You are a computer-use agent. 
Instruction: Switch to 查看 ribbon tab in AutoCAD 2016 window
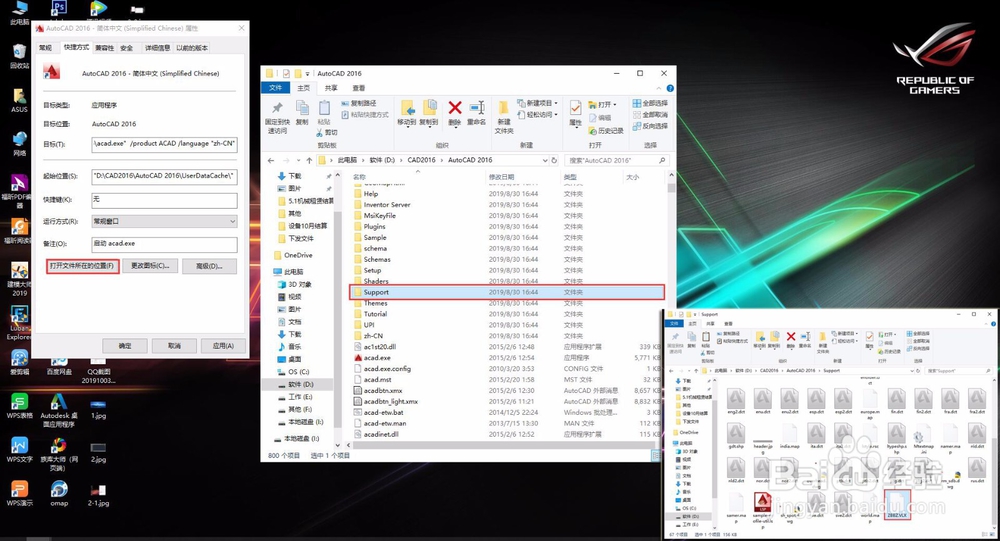click(359, 88)
